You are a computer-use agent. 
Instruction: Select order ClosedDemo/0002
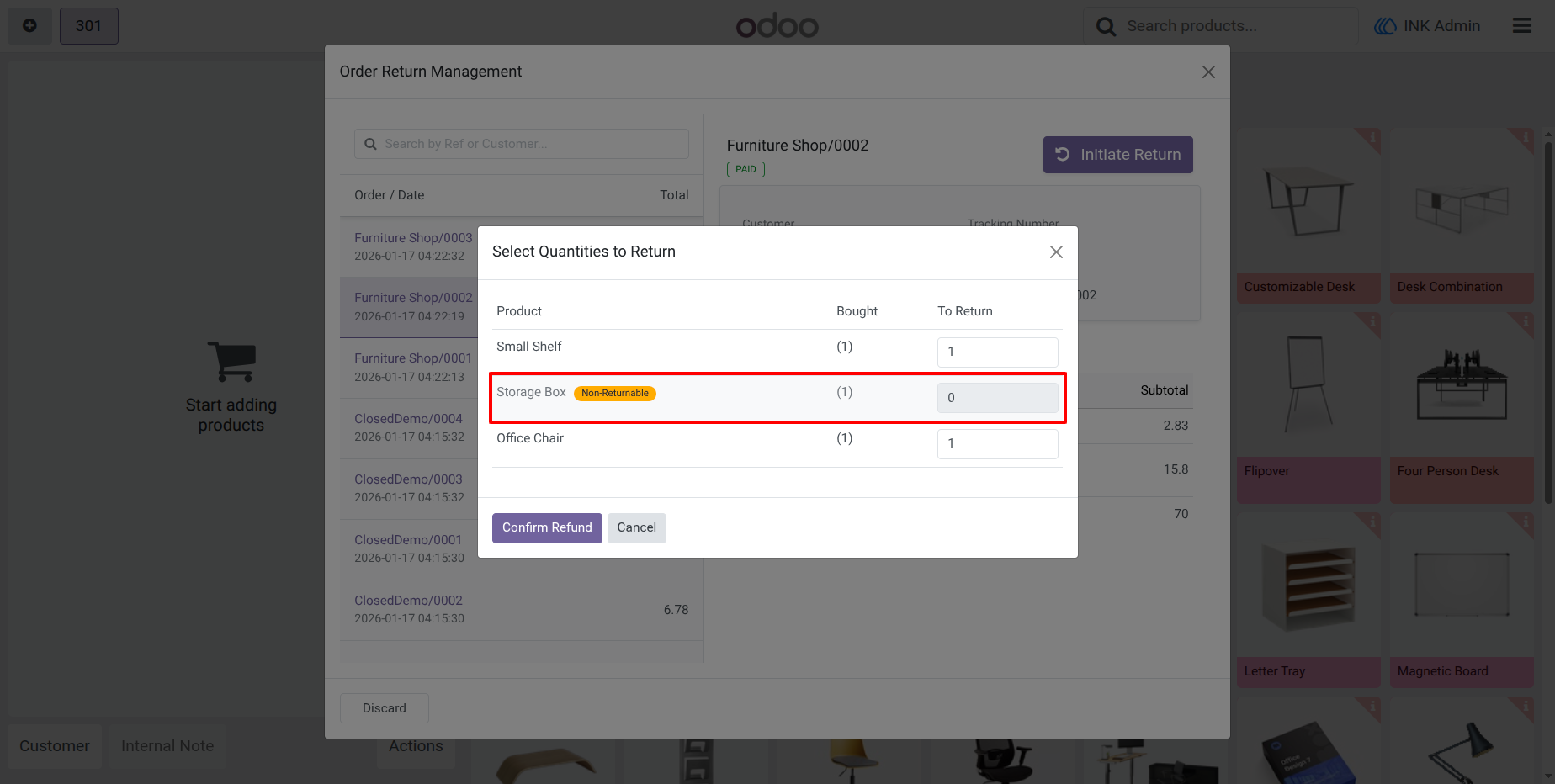[522, 610]
